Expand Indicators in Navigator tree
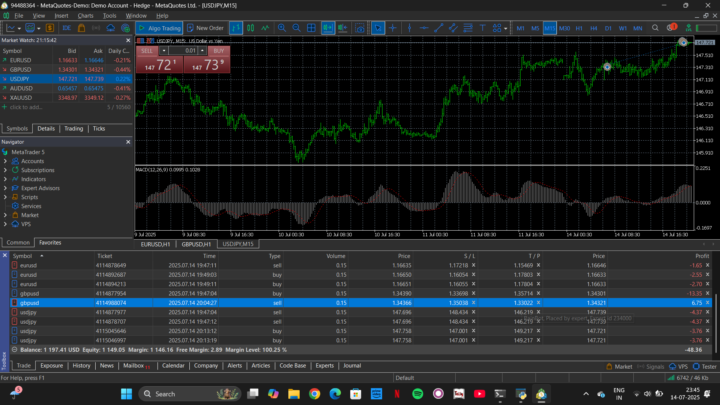Image resolution: width=720 pixels, height=405 pixels. pyautogui.click(x=5, y=179)
